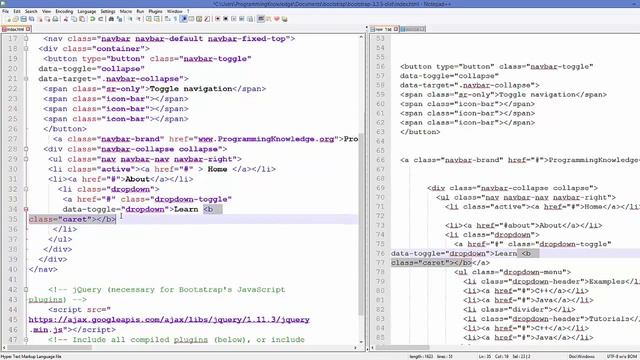Open the Plugins menu
The height and width of the screenshot is (360, 640).
click(155, 11)
